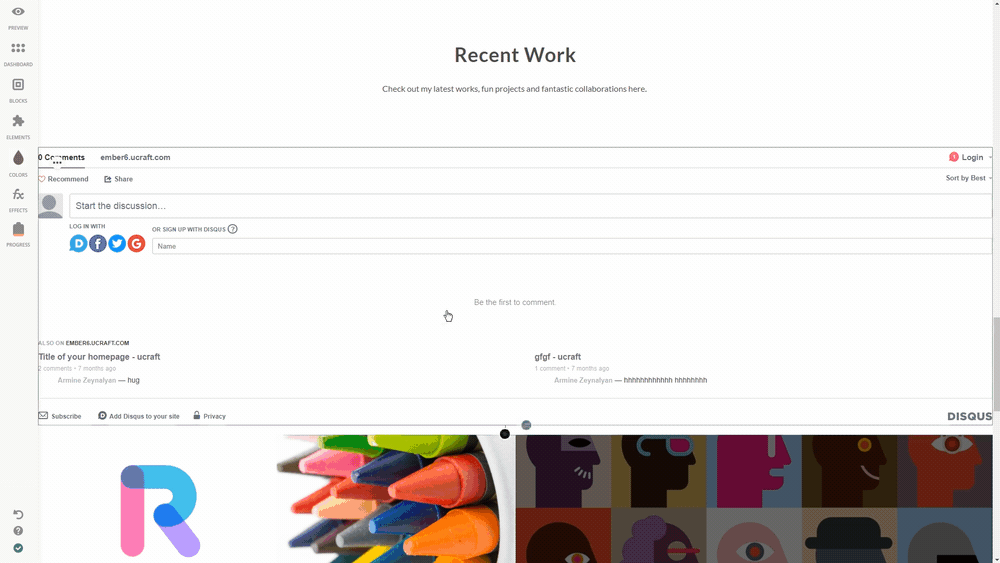Viewport: 1000px width, 563px height.
Task: Click the undo arrow icon
Action: [x=18, y=514]
